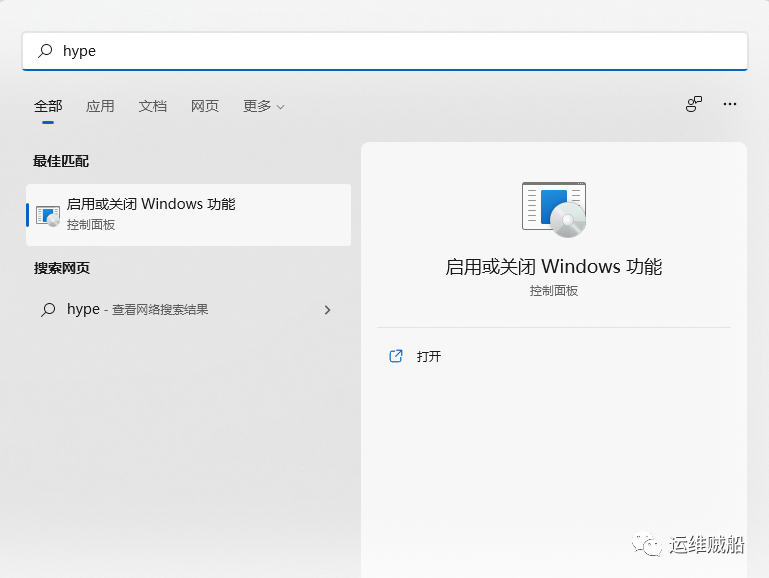The image size is (769, 578).
Task: Click 控制面板 label in preview pane
Action: [554, 291]
